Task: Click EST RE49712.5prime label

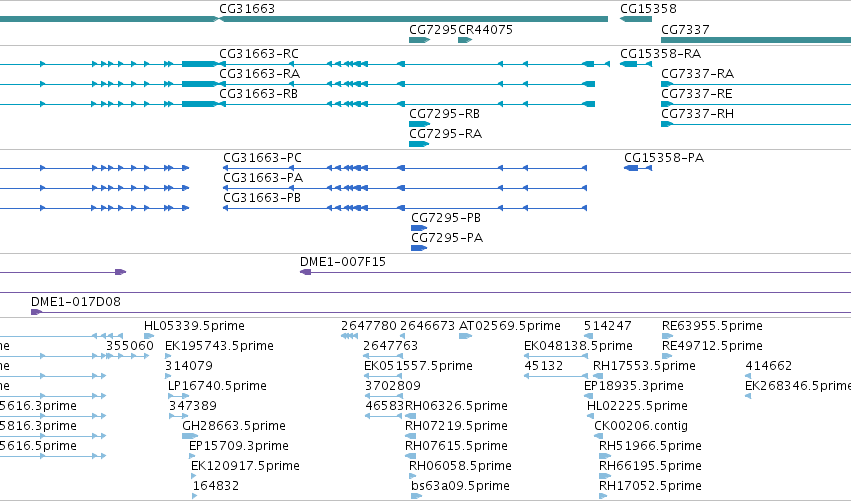Action: tap(712, 346)
